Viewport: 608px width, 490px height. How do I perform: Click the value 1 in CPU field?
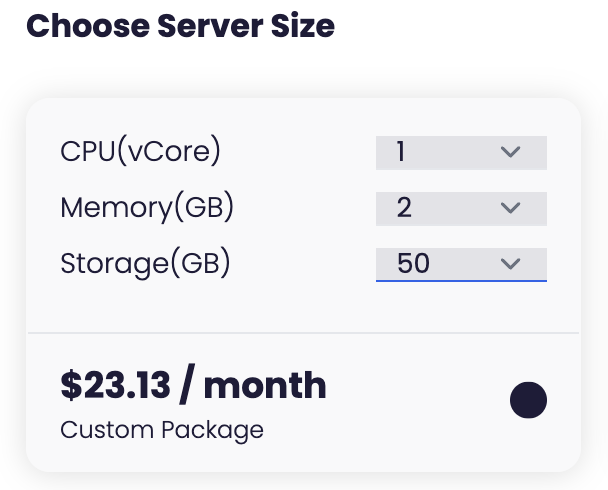click(x=401, y=153)
